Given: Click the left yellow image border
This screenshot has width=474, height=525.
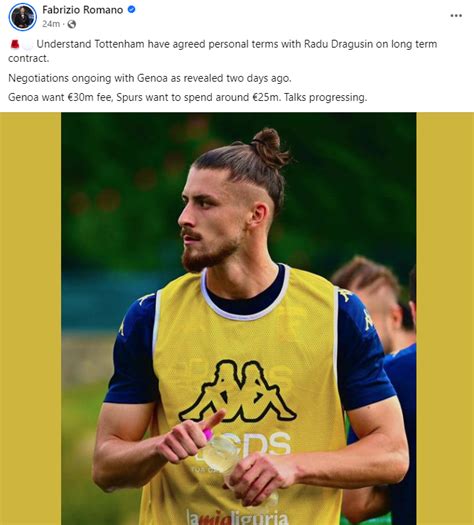Looking at the screenshot, I should [30, 318].
